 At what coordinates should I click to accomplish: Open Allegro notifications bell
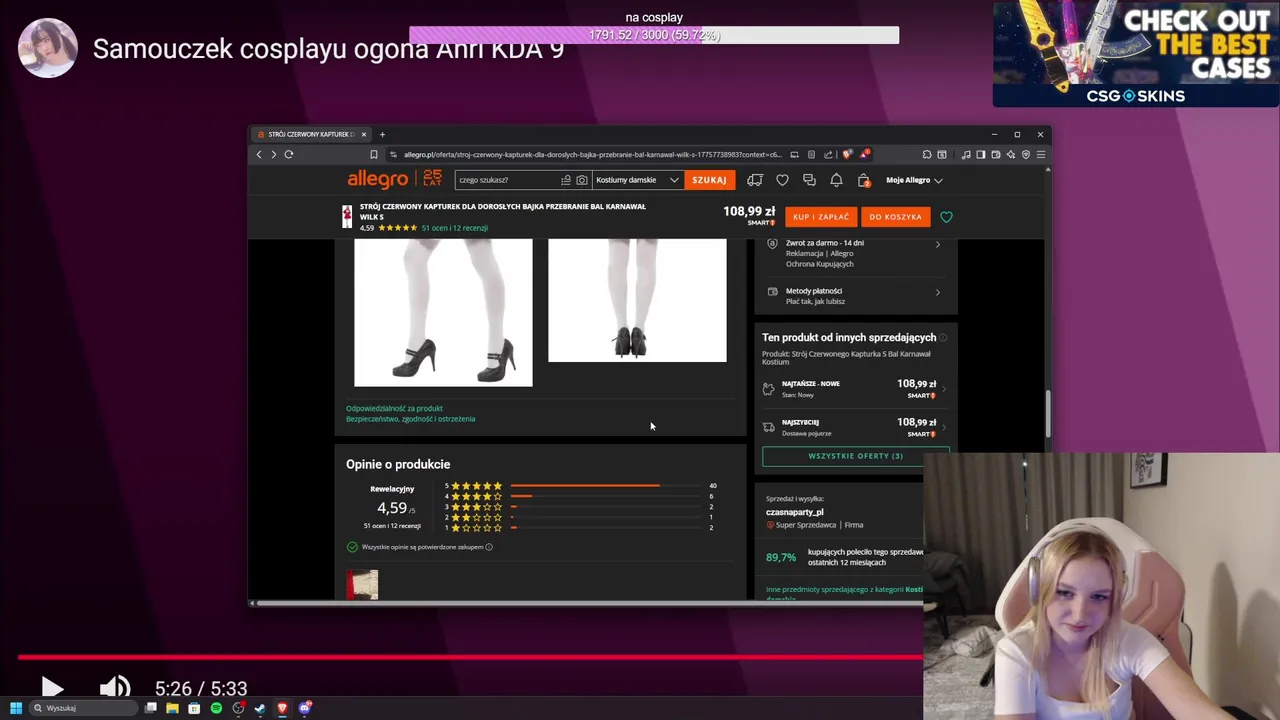836,180
